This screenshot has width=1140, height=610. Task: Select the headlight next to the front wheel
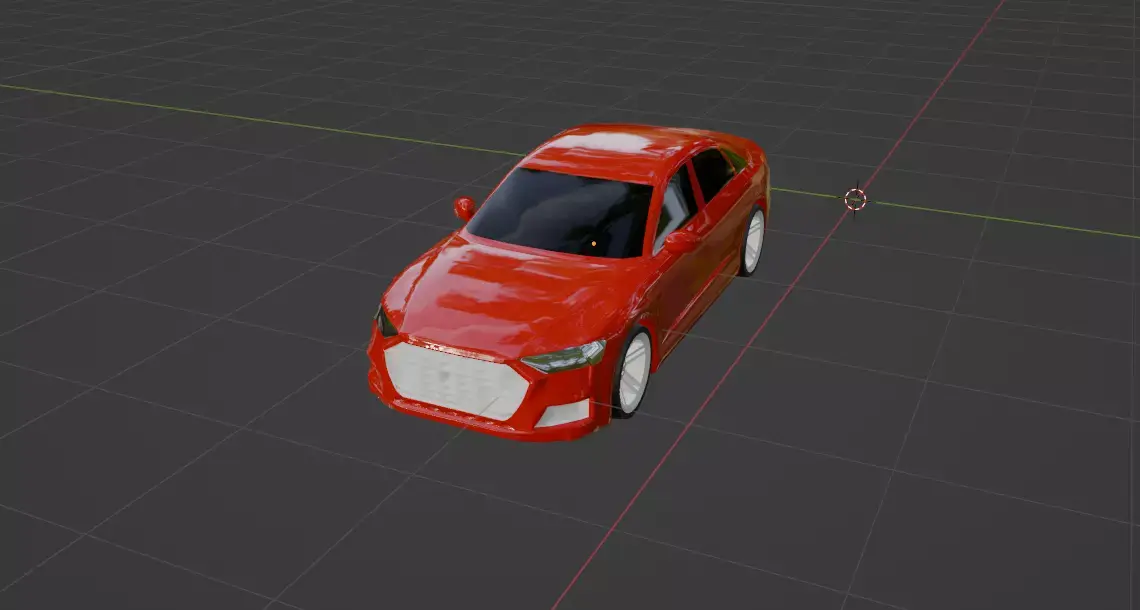point(563,357)
